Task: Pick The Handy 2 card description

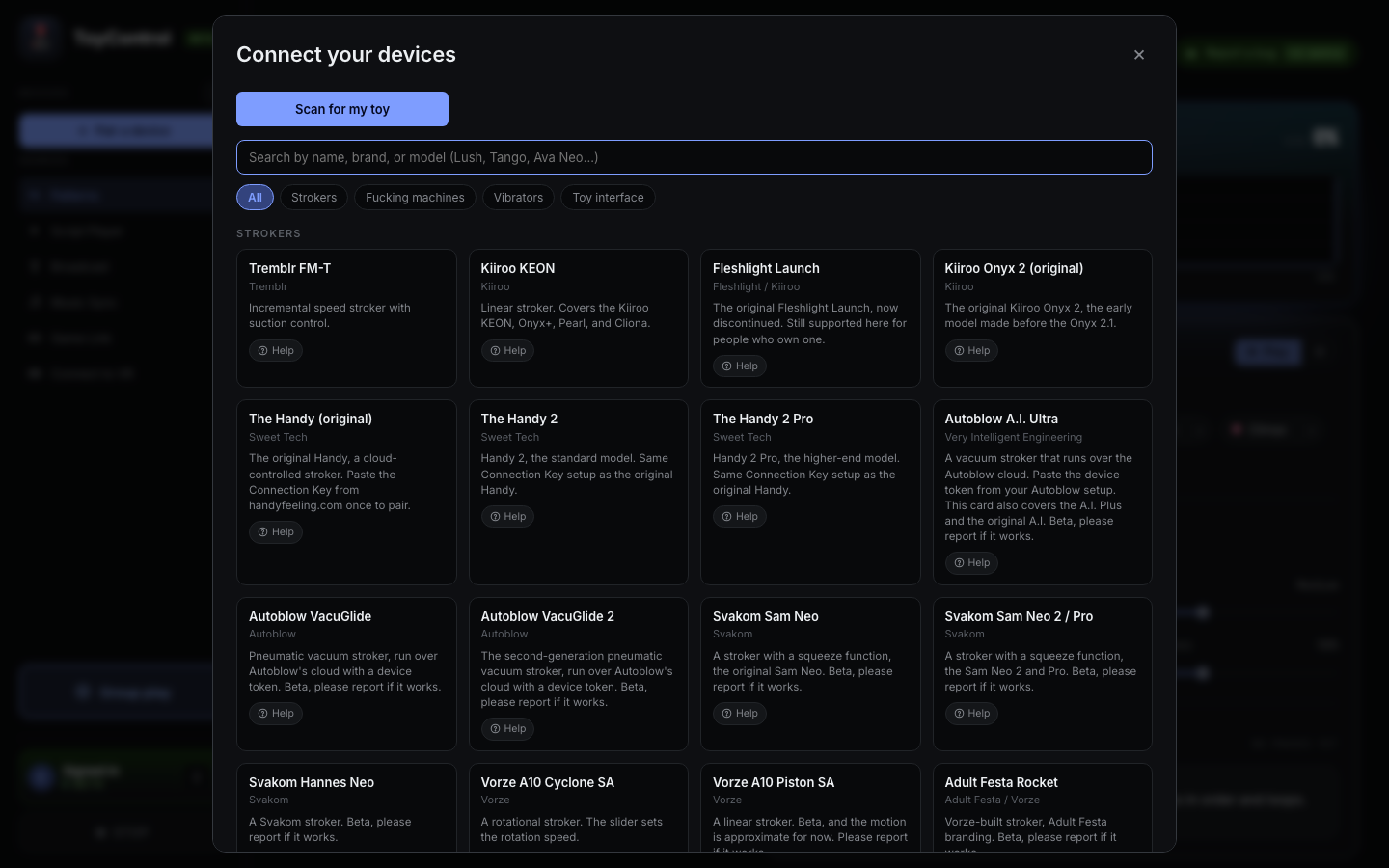Action: (577, 475)
